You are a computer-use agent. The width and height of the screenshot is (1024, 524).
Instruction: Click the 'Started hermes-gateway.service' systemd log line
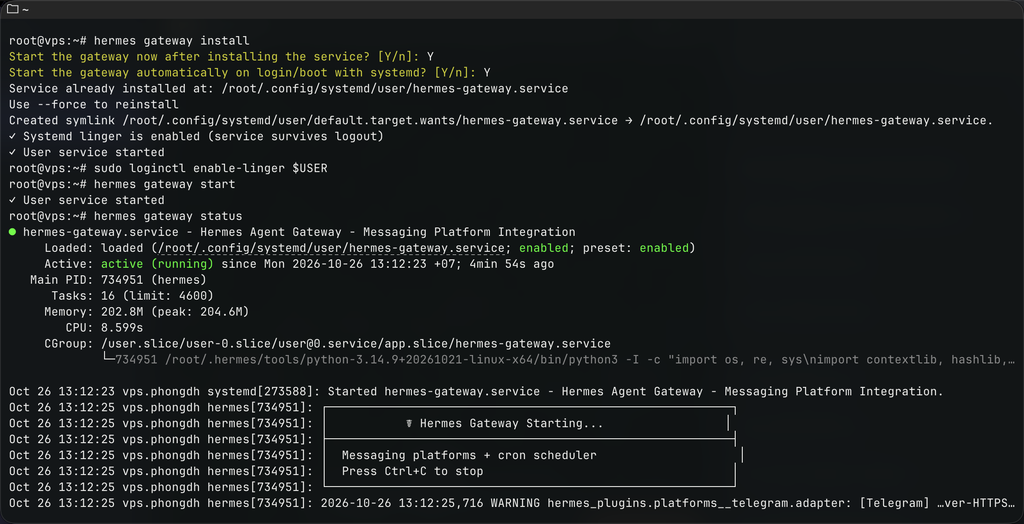coord(476,391)
